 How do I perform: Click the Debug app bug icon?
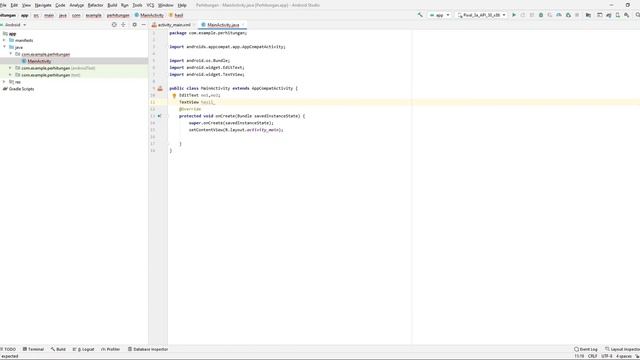(x=541, y=15)
